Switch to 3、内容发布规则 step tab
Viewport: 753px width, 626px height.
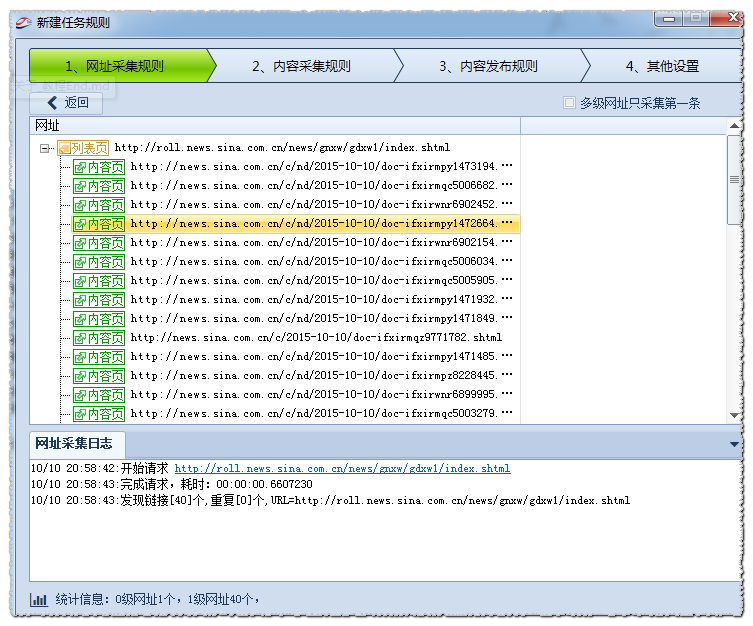coord(487,67)
